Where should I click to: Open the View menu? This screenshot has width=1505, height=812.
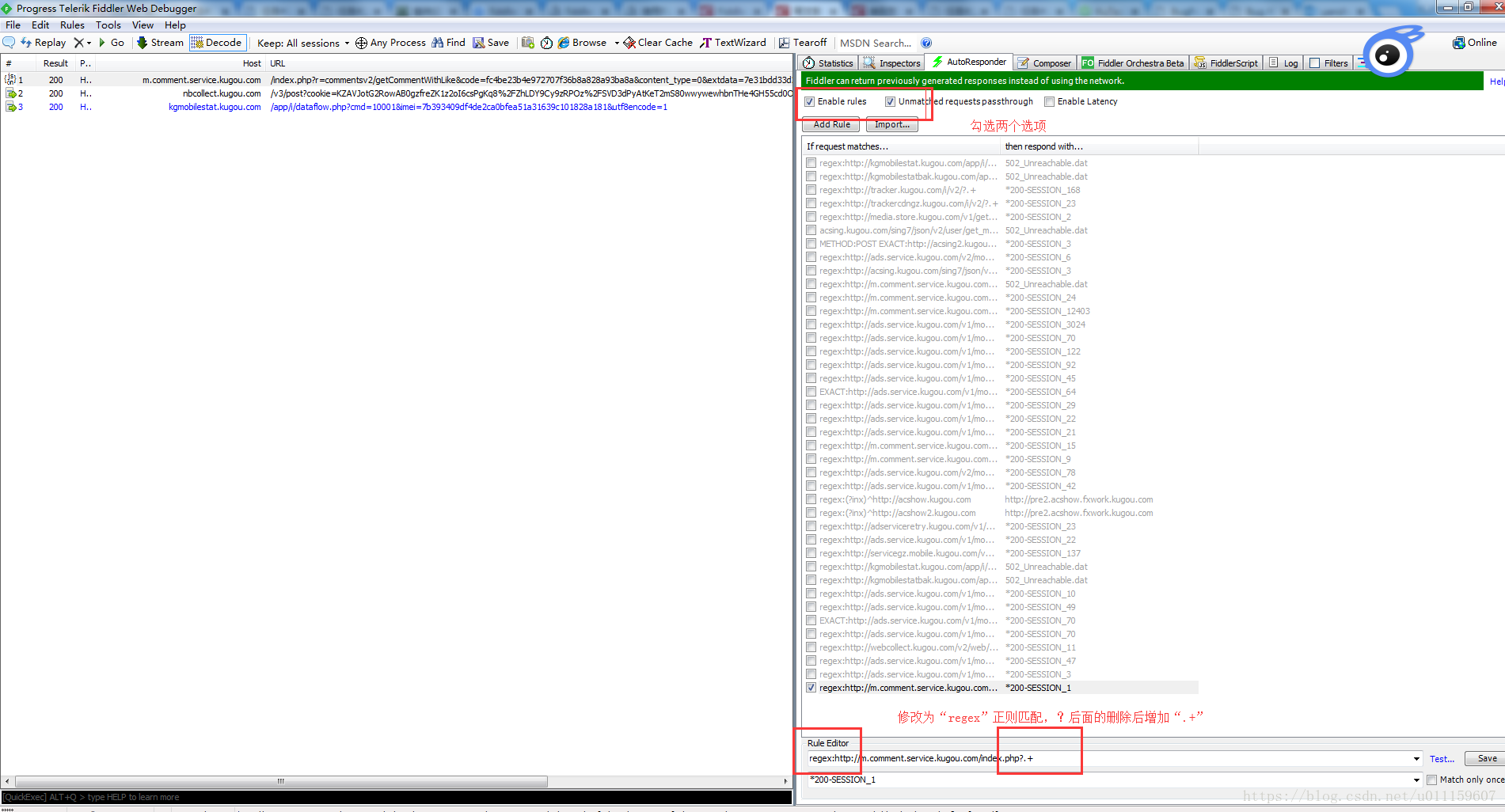[x=143, y=25]
